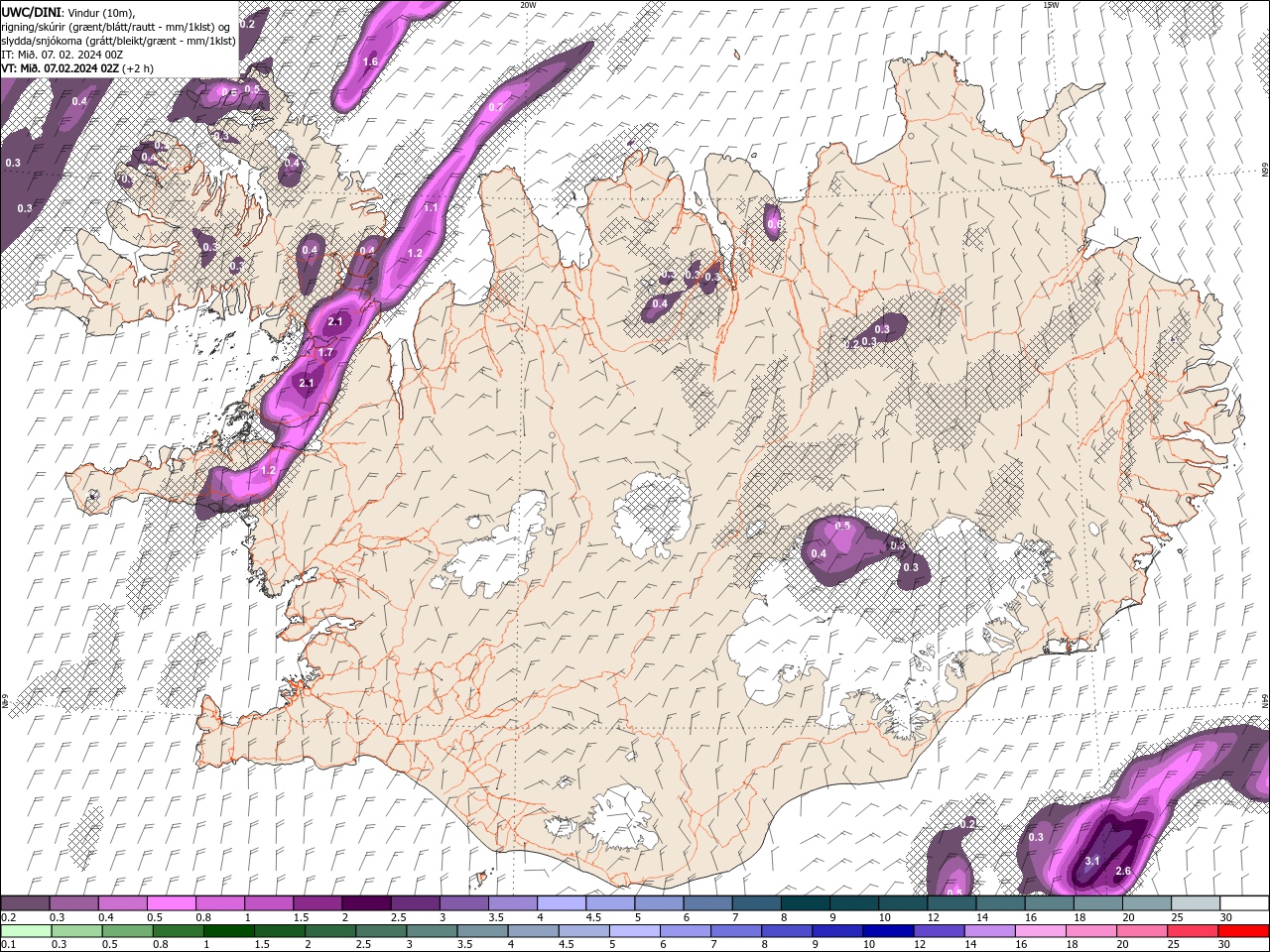Viewport: 1270px width, 952px height.
Task: Select the bright red swatch labeled 30 in lower legend
Action: pos(1243,931)
